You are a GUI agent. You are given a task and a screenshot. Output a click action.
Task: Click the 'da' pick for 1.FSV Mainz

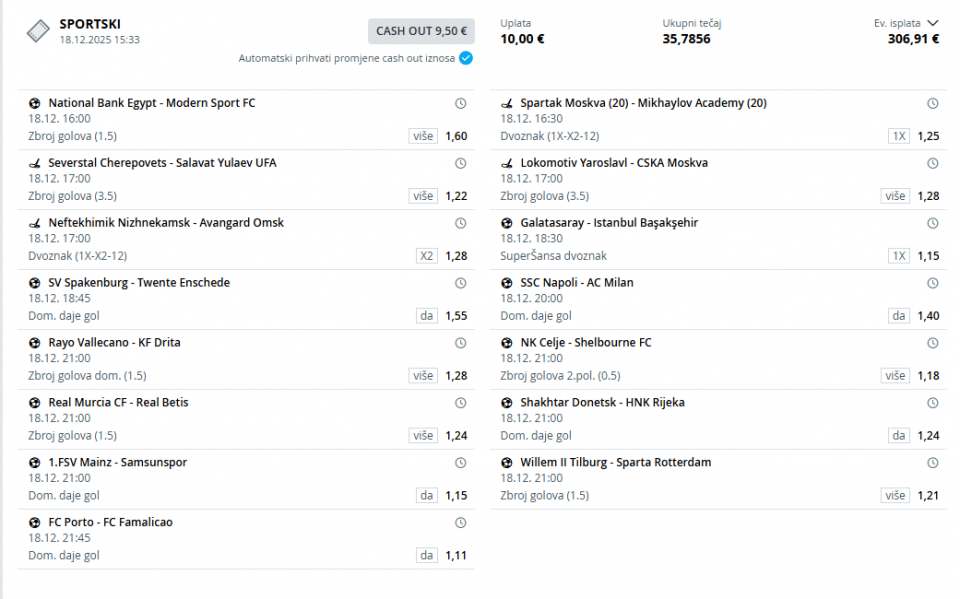(x=427, y=495)
